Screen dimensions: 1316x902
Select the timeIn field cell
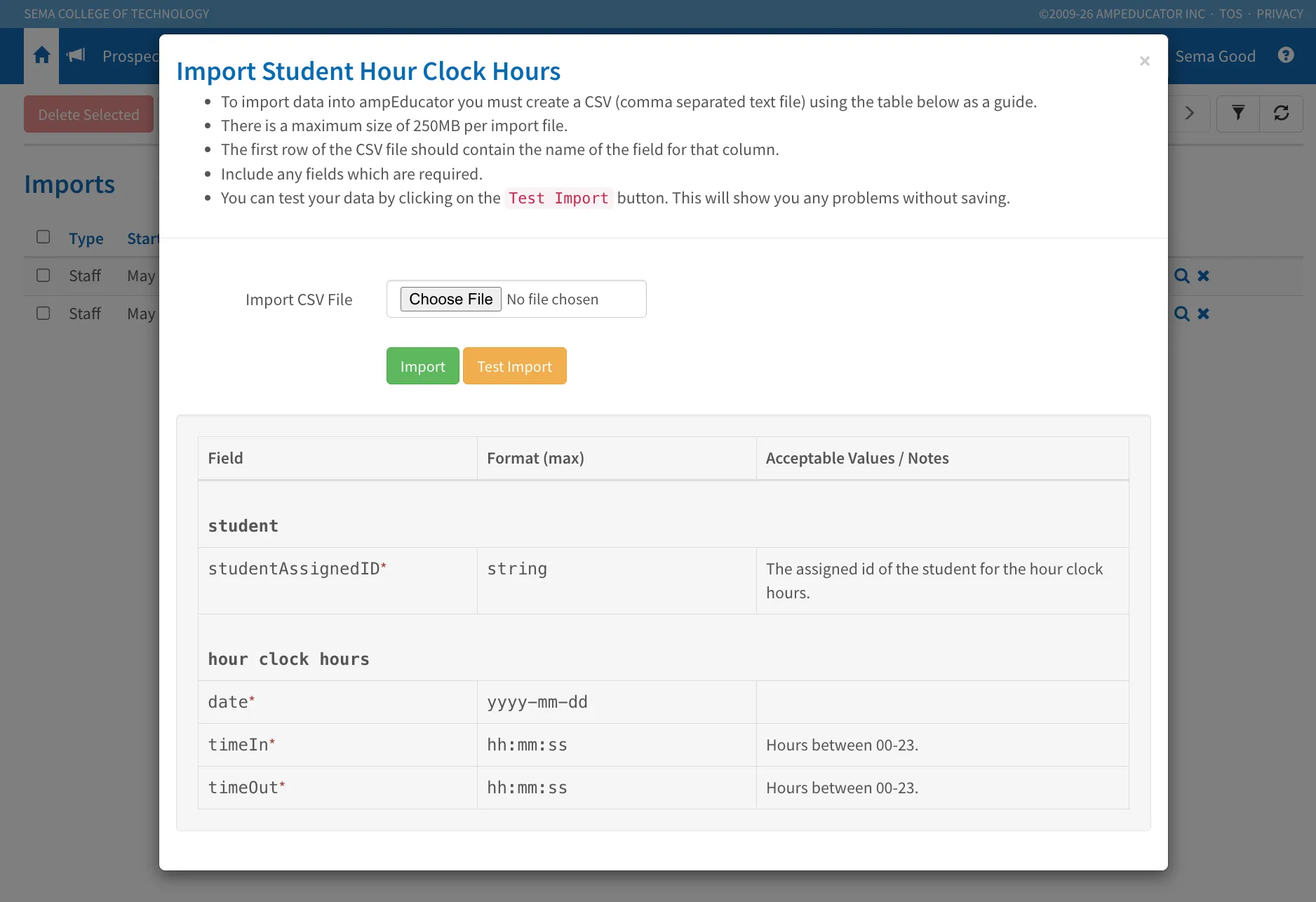pos(337,745)
